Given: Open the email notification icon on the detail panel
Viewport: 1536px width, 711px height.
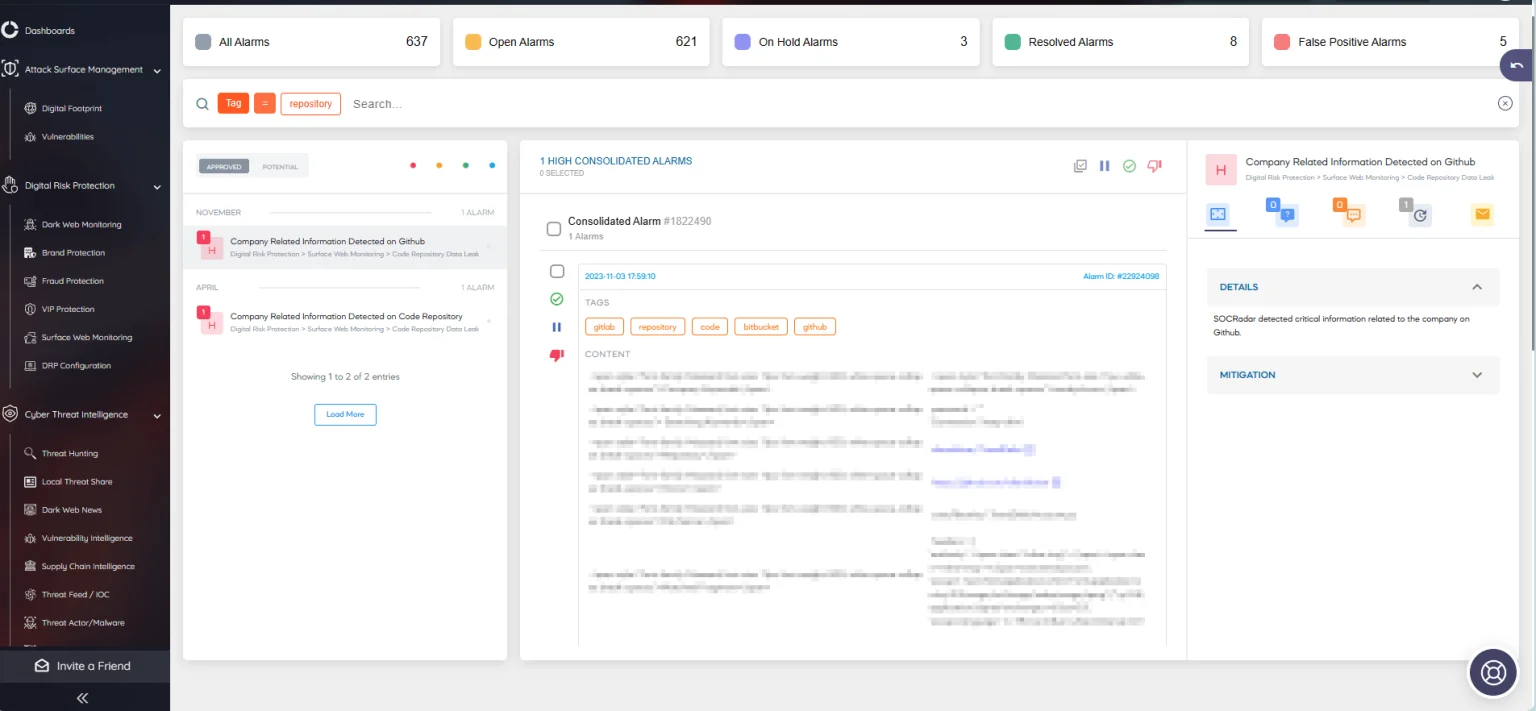Looking at the screenshot, I should click(x=1482, y=214).
